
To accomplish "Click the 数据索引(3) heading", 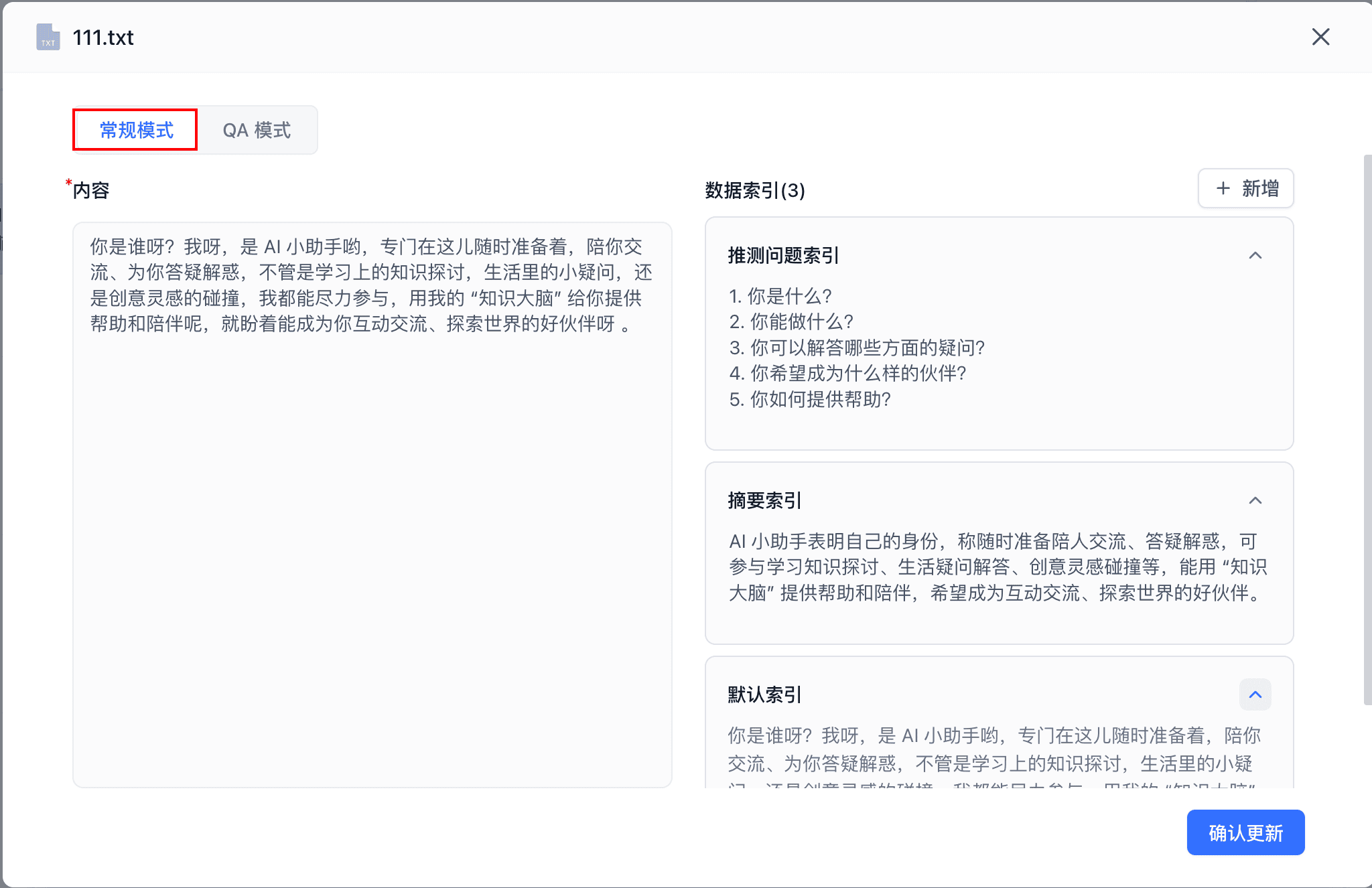I will click(755, 190).
